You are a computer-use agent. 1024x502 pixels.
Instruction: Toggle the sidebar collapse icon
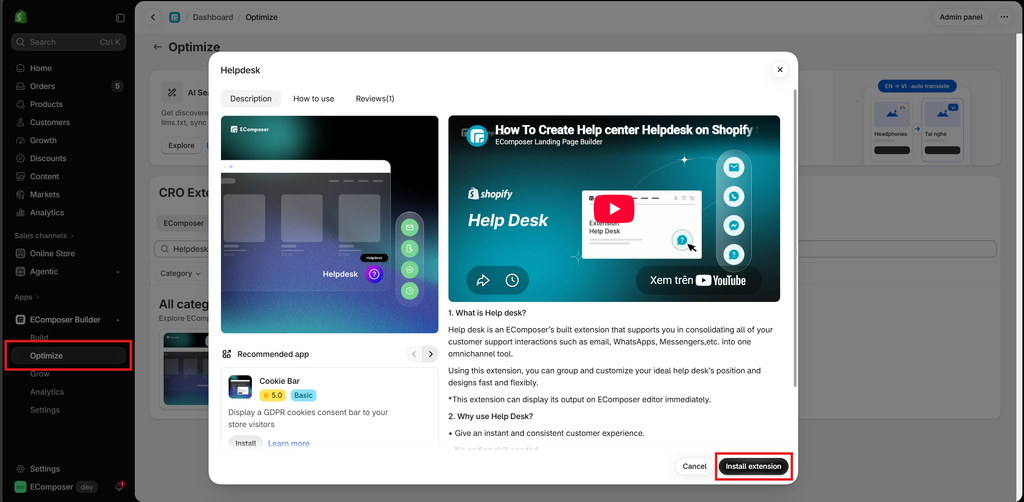(120, 18)
